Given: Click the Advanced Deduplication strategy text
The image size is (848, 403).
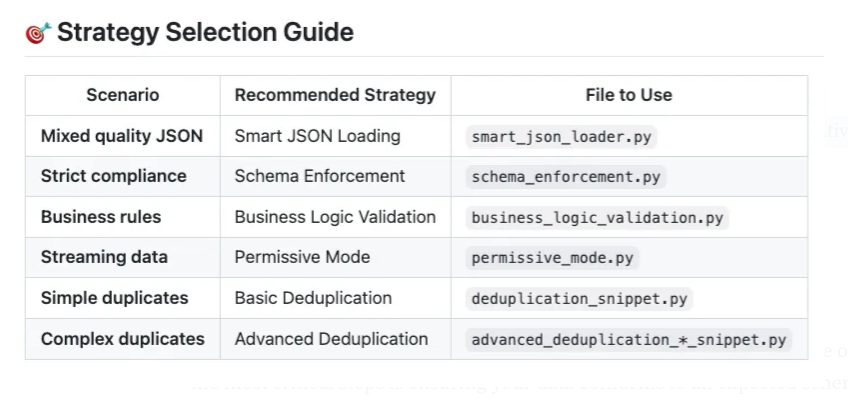Looking at the screenshot, I should pyautogui.click(x=331, y=339).
